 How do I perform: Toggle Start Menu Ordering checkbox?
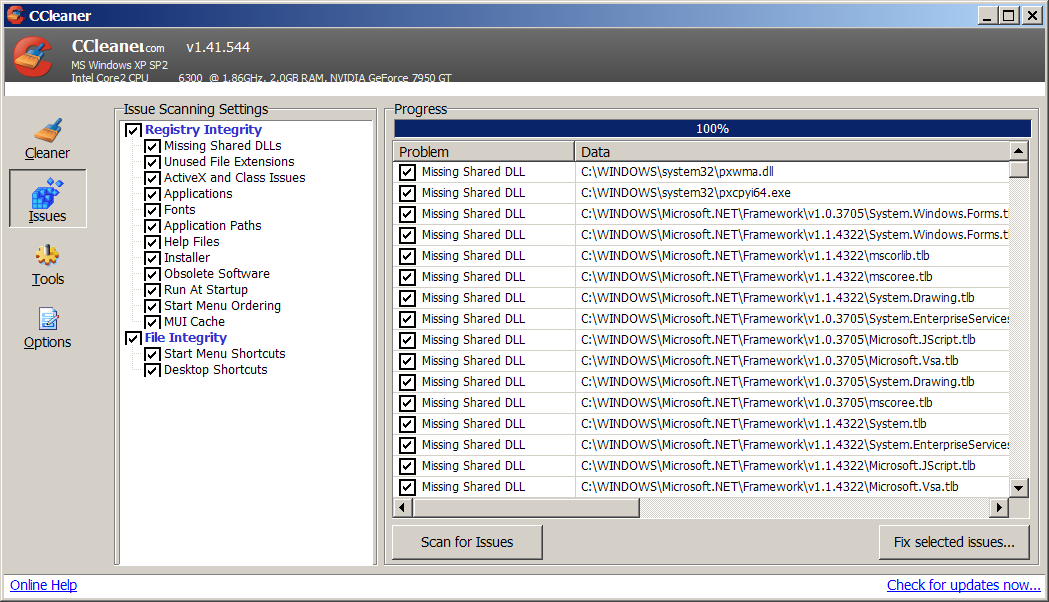click(153, 307)
